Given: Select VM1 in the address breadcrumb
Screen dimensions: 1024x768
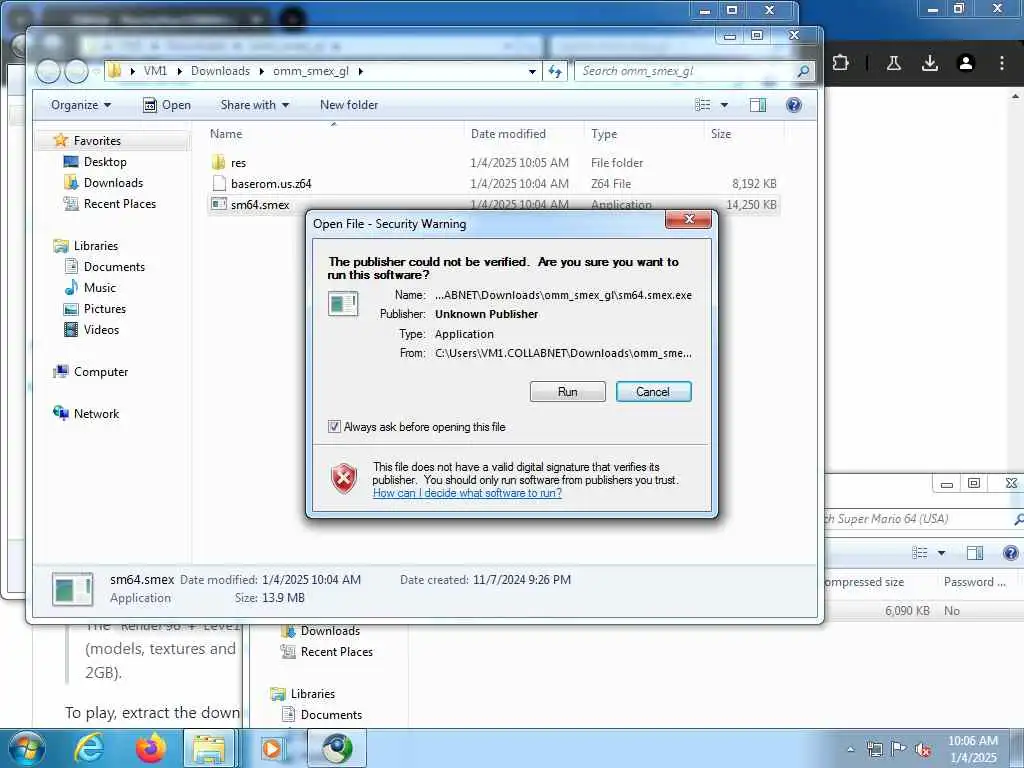Looking at the screenshot, I should pos(155,71).
